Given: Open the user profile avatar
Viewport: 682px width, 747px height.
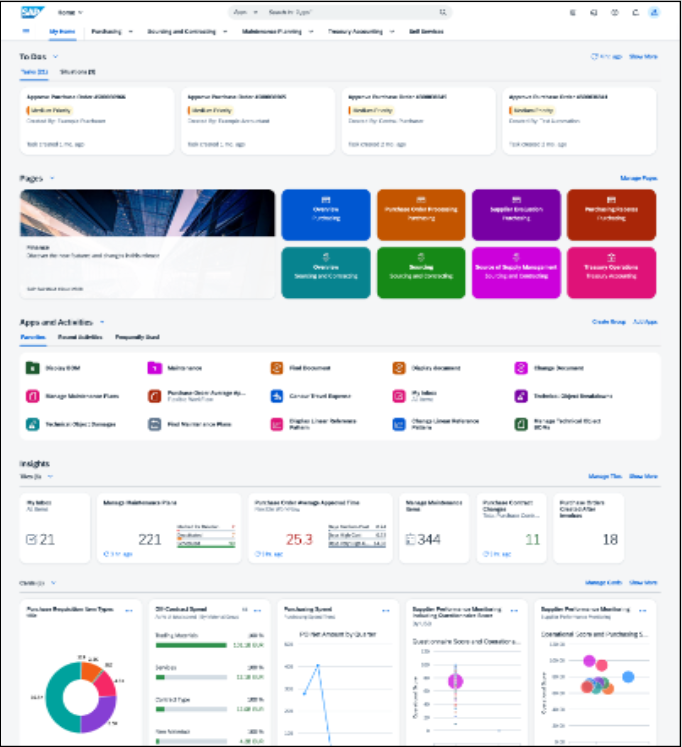Looking at the screenshot, I should pos(654,12).
